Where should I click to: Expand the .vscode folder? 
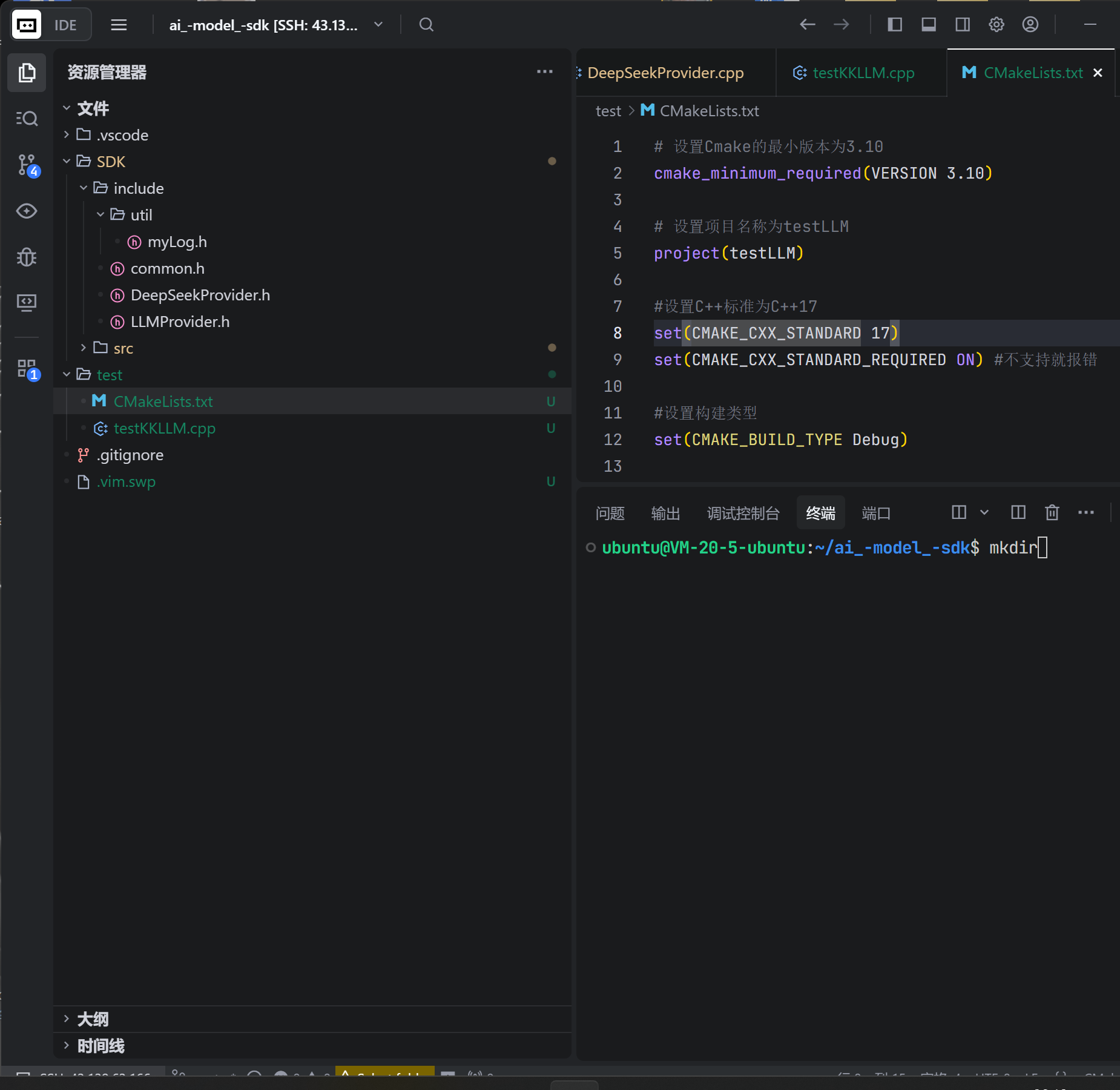(67, 134)
